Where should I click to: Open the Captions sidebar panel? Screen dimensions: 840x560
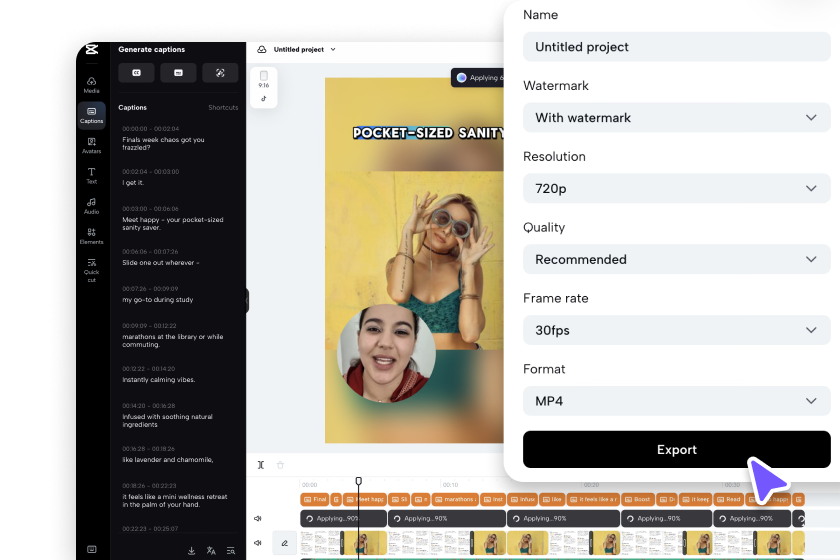click(x=92, y=115)
